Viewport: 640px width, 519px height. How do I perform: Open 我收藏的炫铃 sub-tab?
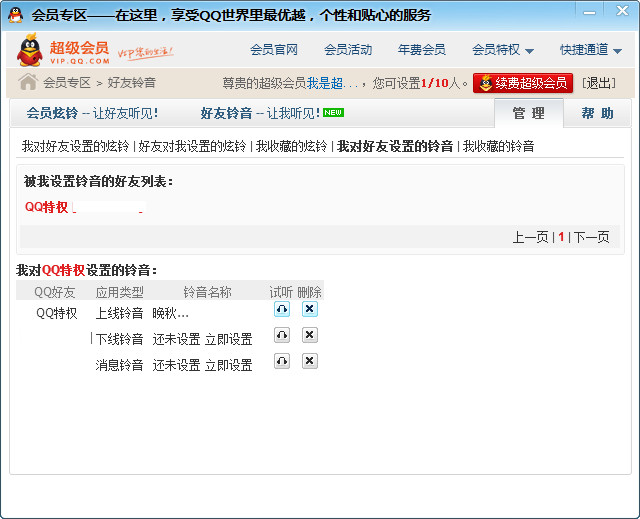pos(291,146)
